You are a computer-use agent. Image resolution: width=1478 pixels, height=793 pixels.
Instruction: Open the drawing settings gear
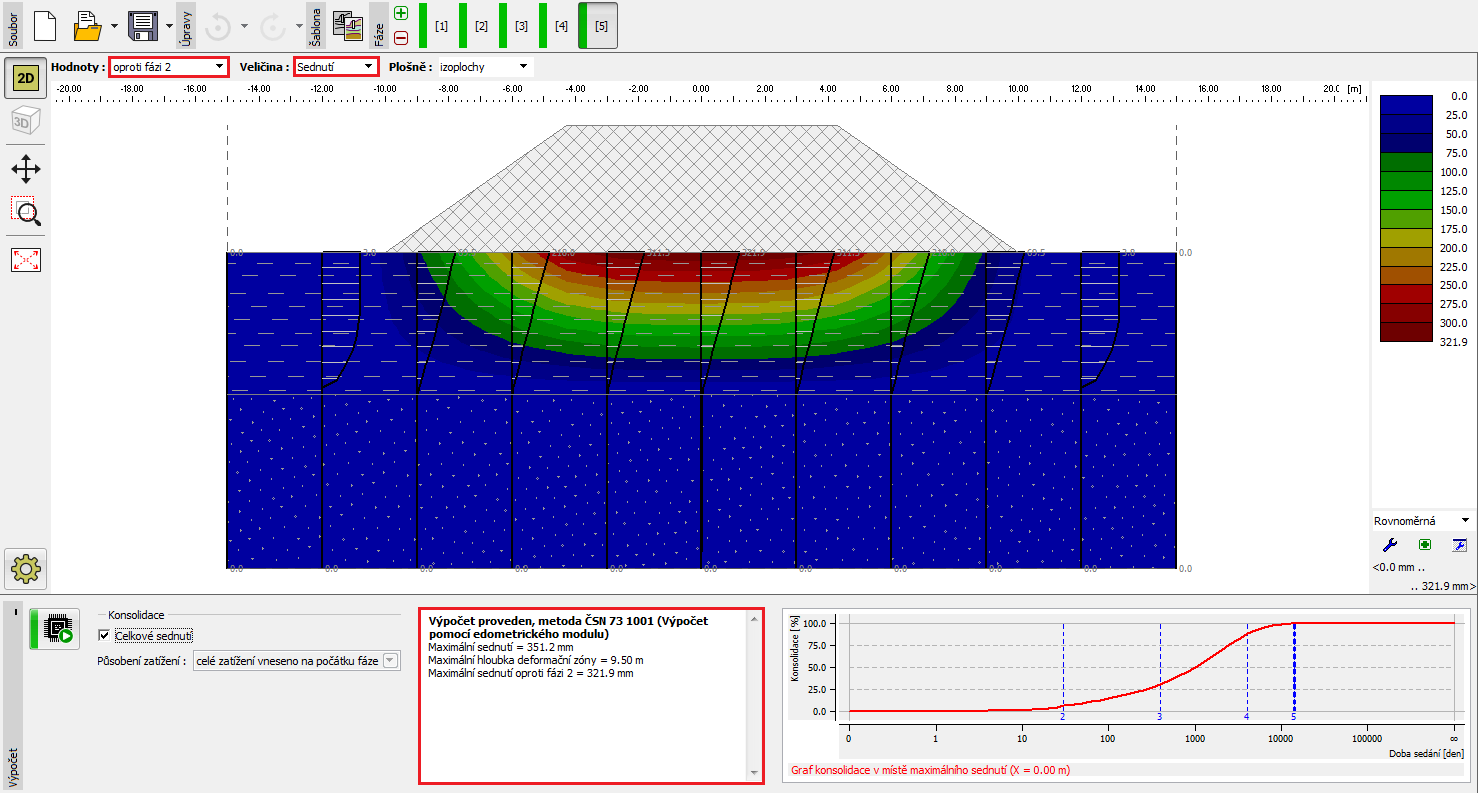point(25,569)
